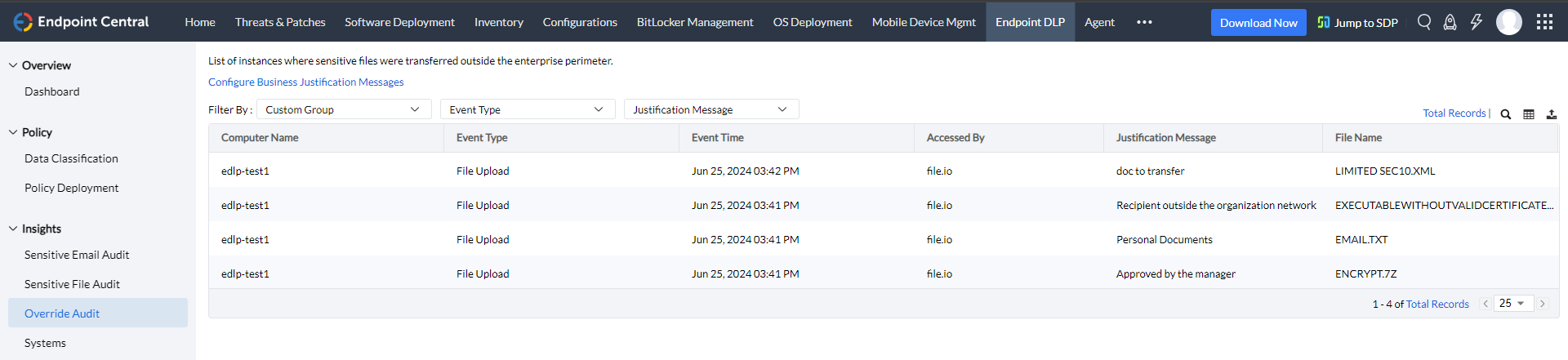The height and width of the screenshot is (360, 1568).
Task: Collapse the Insights sidebar section
Action: [13, 229]
